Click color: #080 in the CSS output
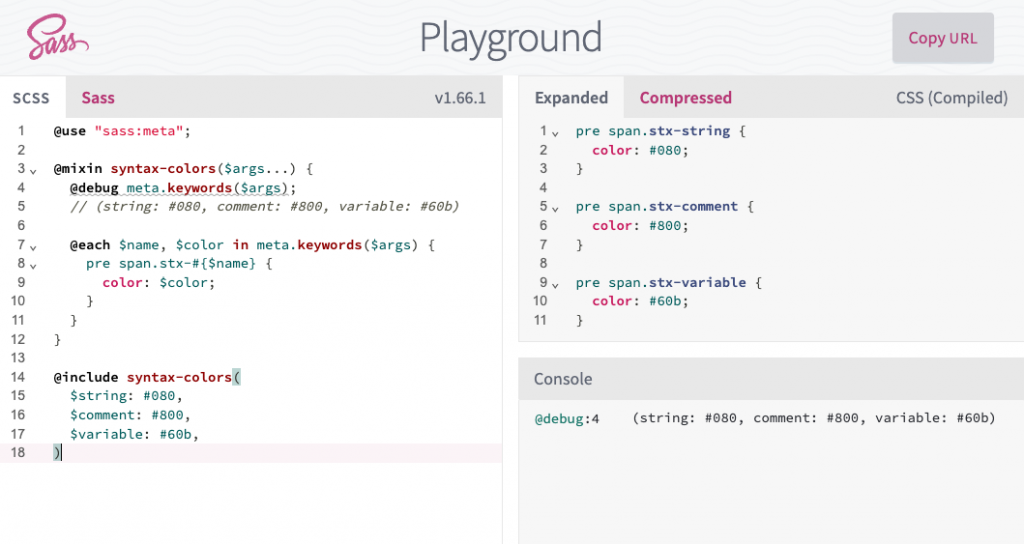The width and height of the screenshot is (1024, 544). pyautogui.click(x=640, y=150)
